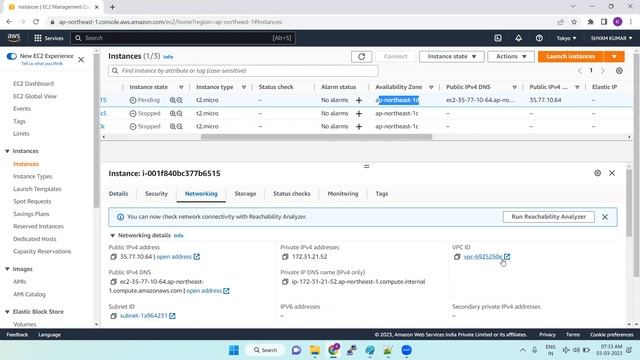Collapse the Elastic Block Store section
The image size is (640, 360).
(x=7, y=311)
